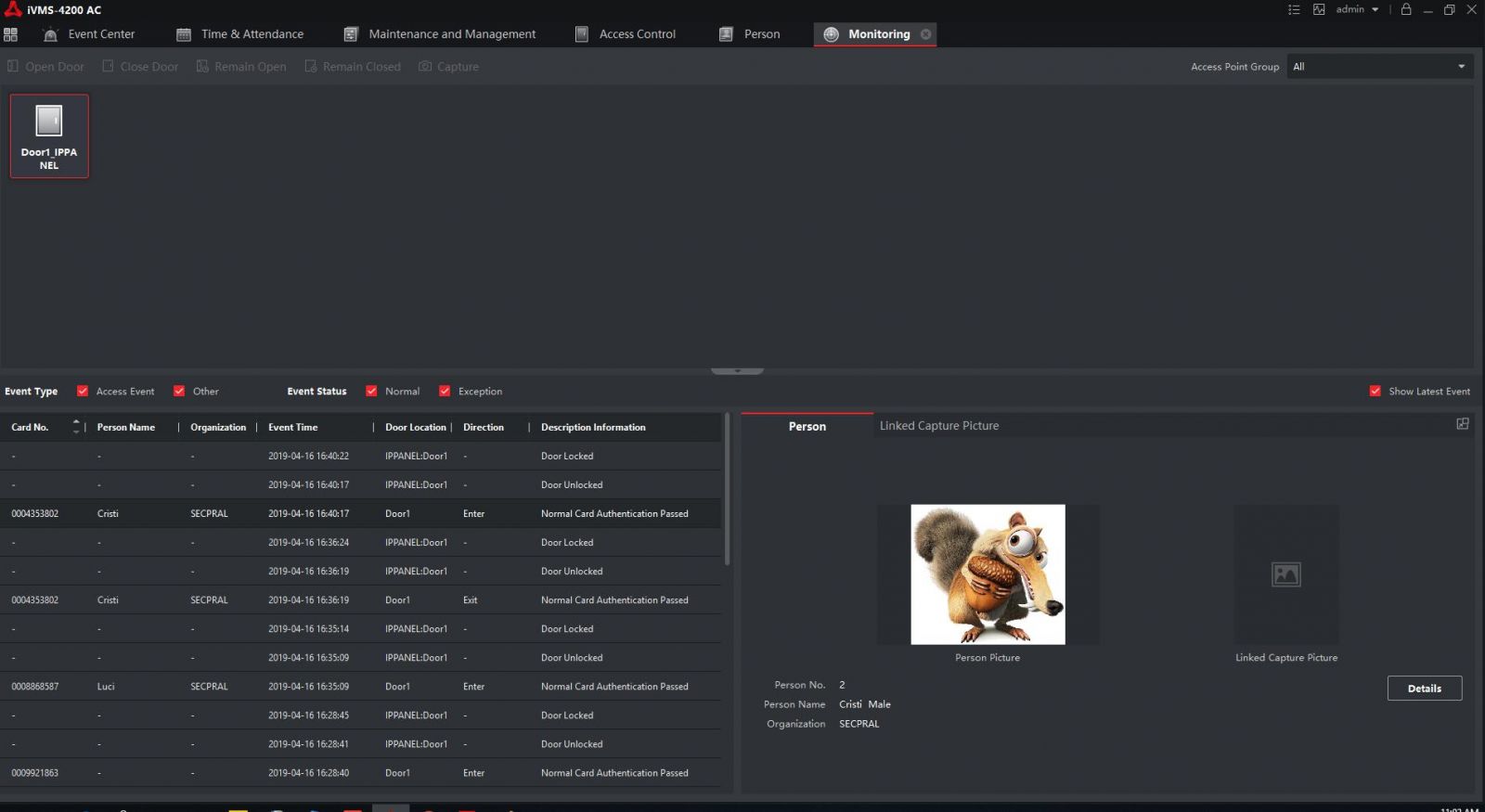The image size is (1485, 812).
Task: Close the Monitoring tab with its X
Action: point(925,34)
